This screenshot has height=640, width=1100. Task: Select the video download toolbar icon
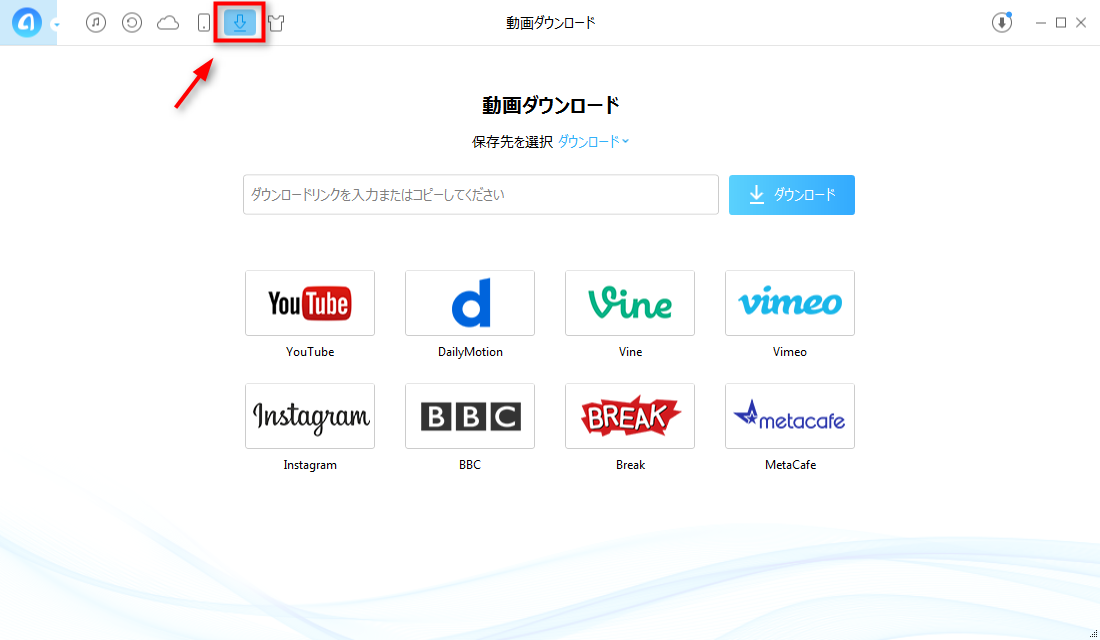[x=240, y=22]
